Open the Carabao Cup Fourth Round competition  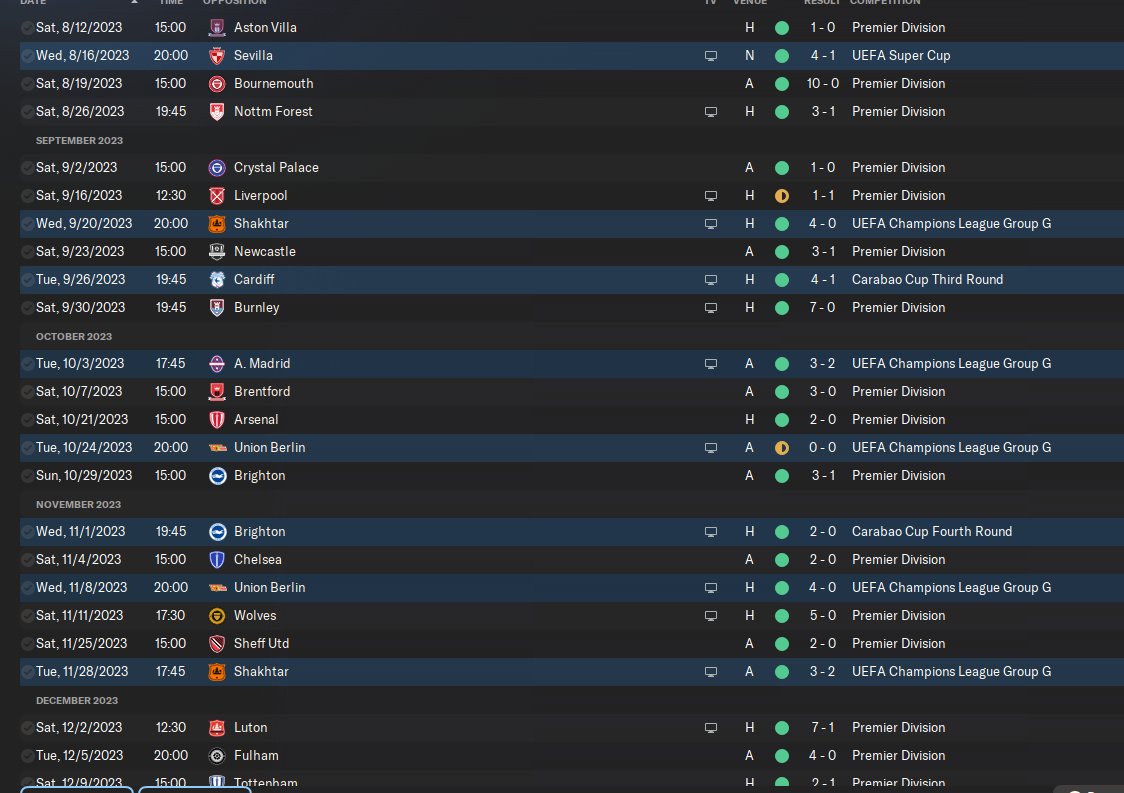[x=932, y=532]
